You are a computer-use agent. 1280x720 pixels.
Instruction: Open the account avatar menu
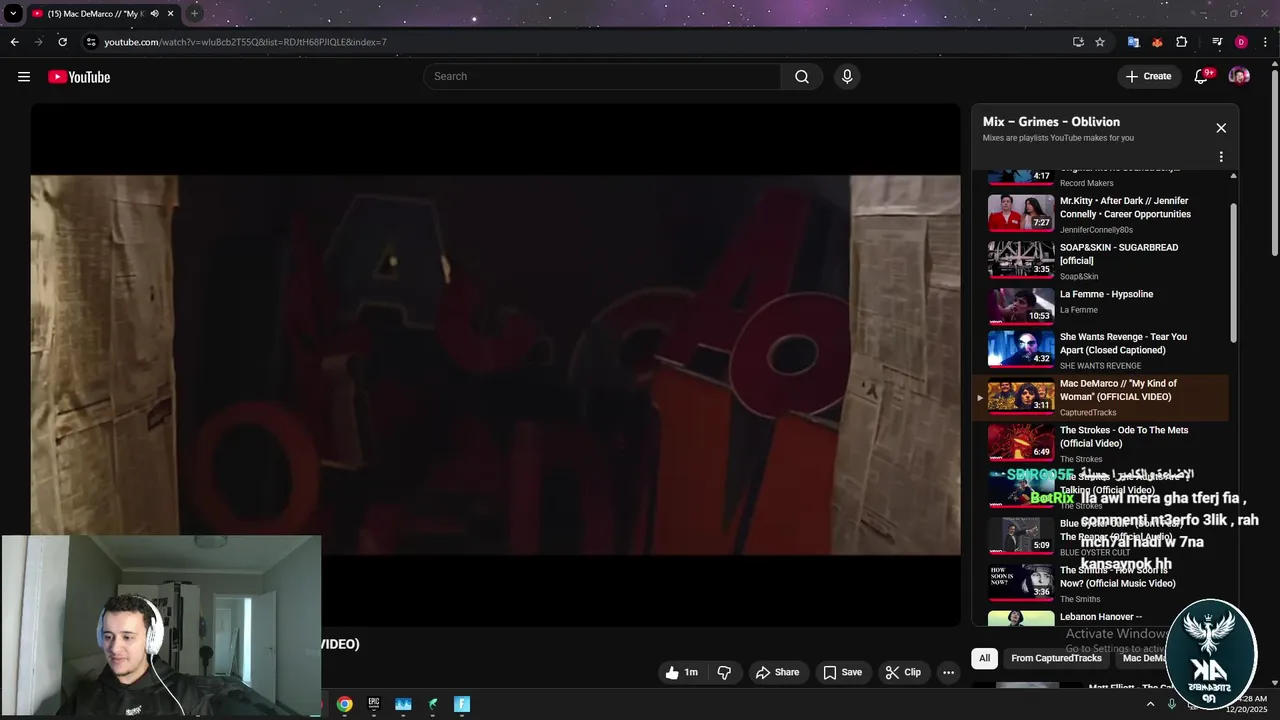pyautogui.click(x=1239, y=76)
